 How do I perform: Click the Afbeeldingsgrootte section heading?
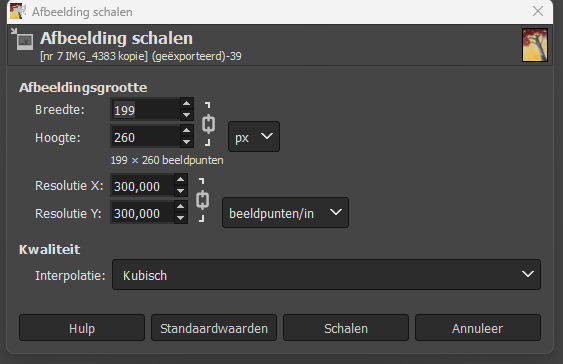point(83,88)
